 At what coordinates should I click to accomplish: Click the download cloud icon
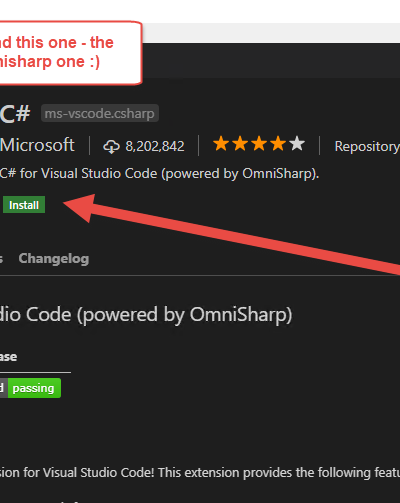[x=111, y=147]
